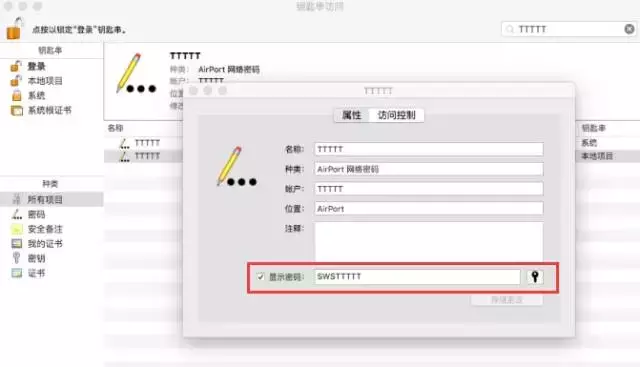The width and height of the screenshot is (640, 367).
Task: Select the 密钥 category with the key icon
Action: click(36, 258)
